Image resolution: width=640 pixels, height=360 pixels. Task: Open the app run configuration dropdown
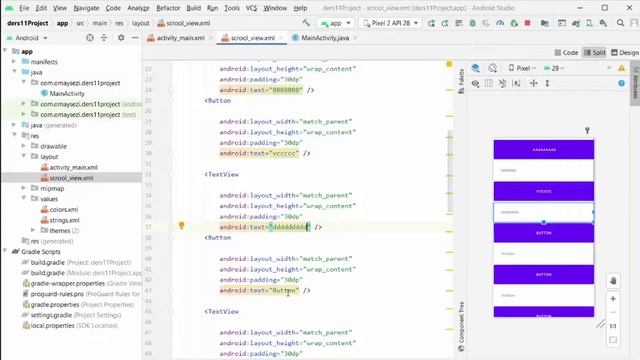[x=336, y=23]
